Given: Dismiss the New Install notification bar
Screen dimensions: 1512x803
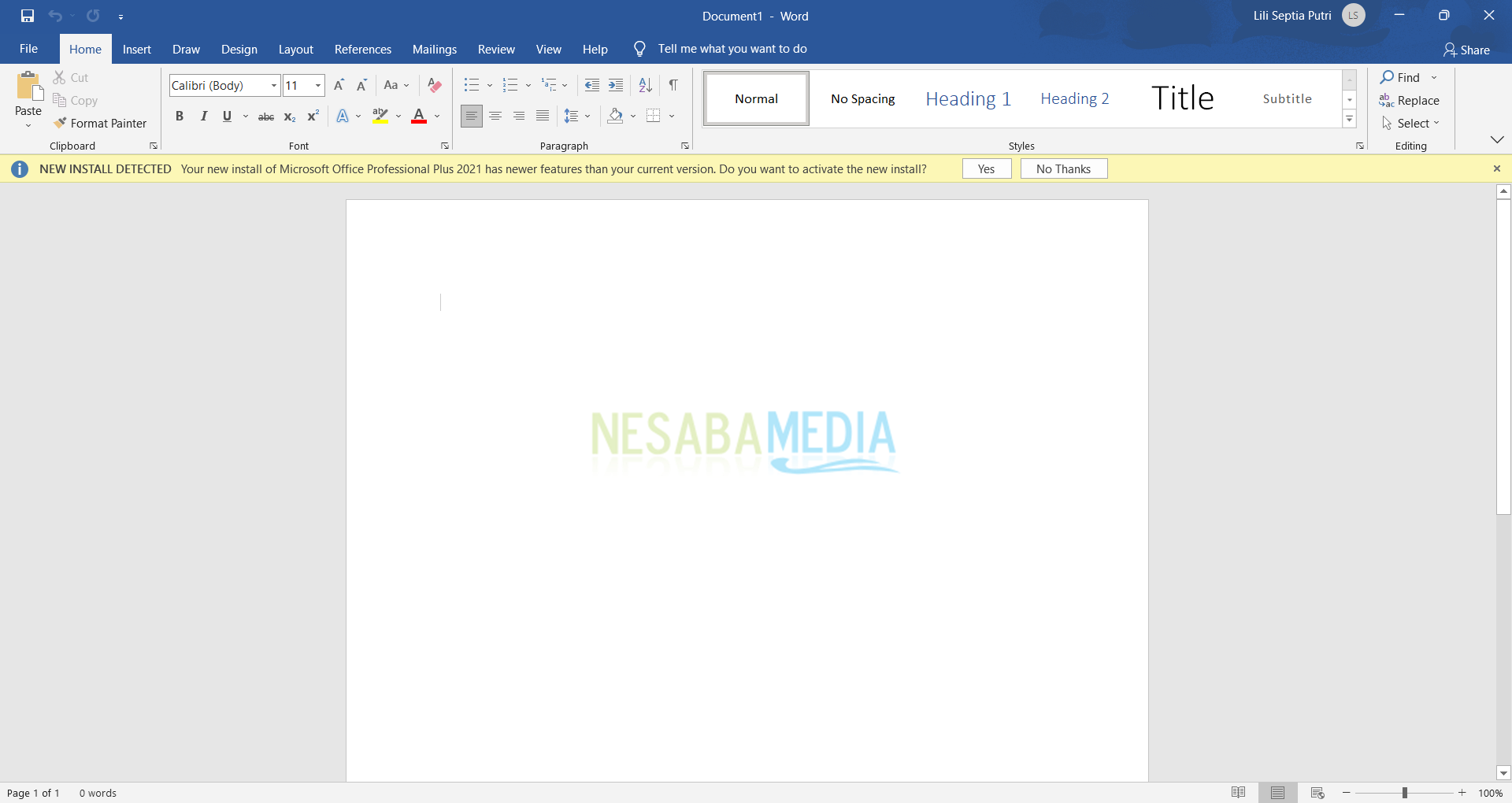Looking at the screenshot, I should tap(1497, 168).
